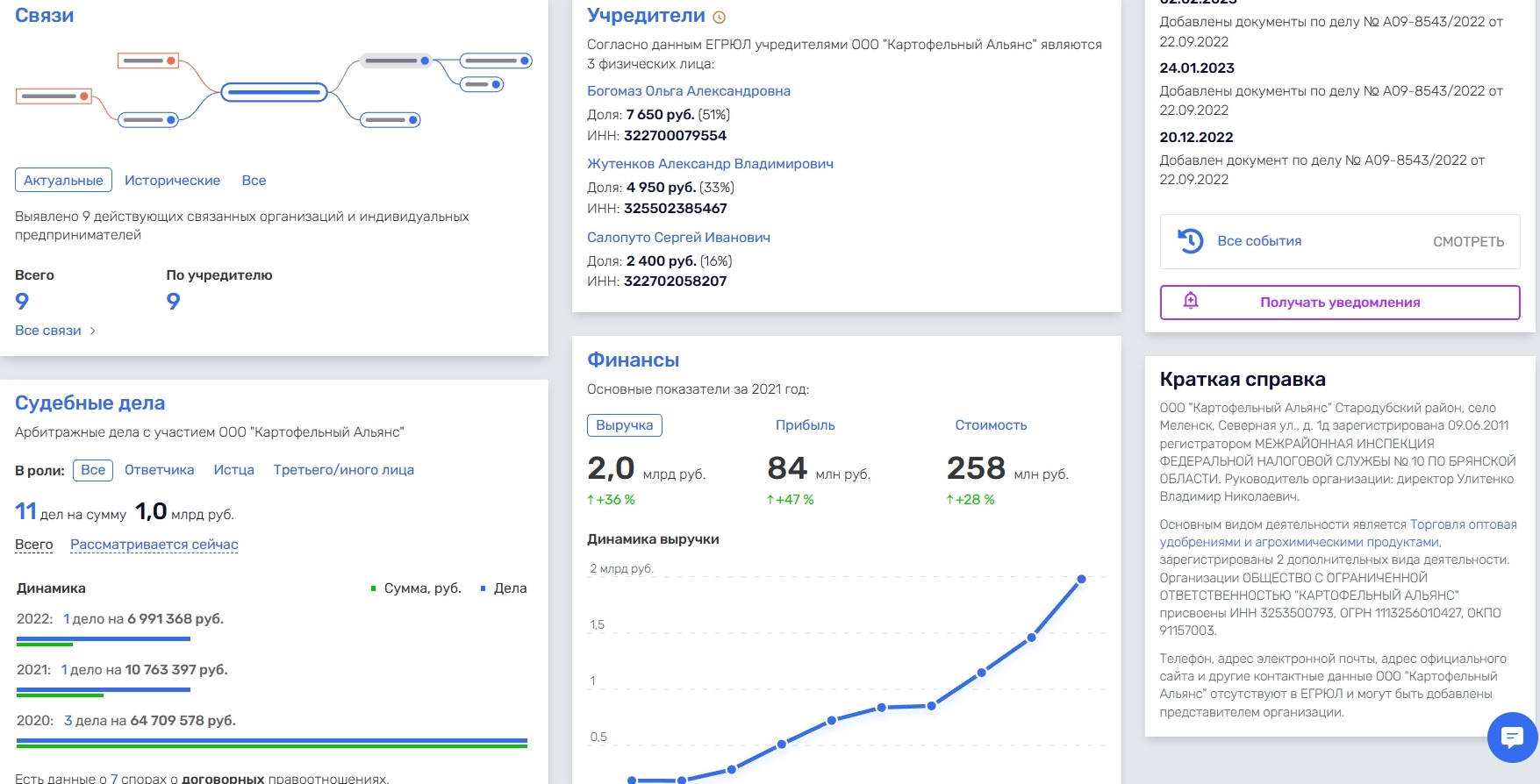Click the clock icon next to Учредители
The image size is (1540, 784).
(x=720, y=18)
